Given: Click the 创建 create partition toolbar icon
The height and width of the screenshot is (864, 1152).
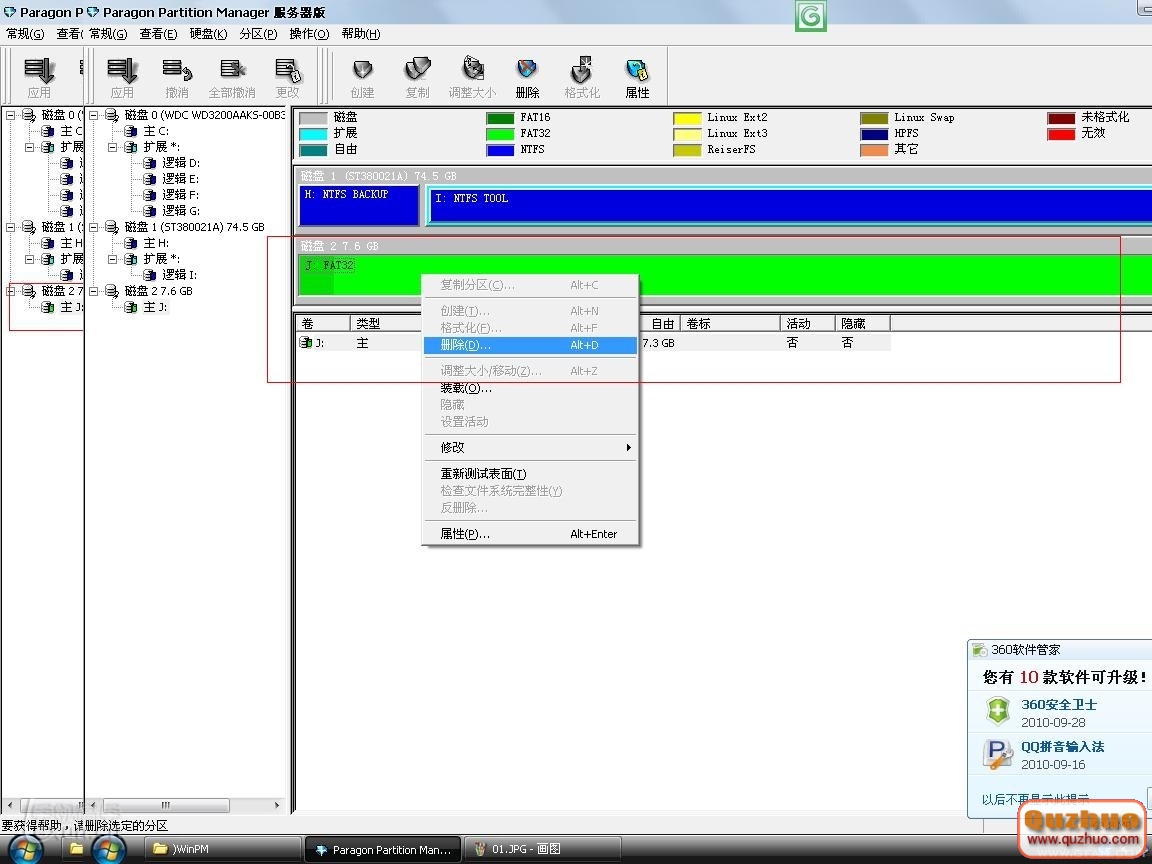Looking at the screenshot, I should [x=362, y=77].
